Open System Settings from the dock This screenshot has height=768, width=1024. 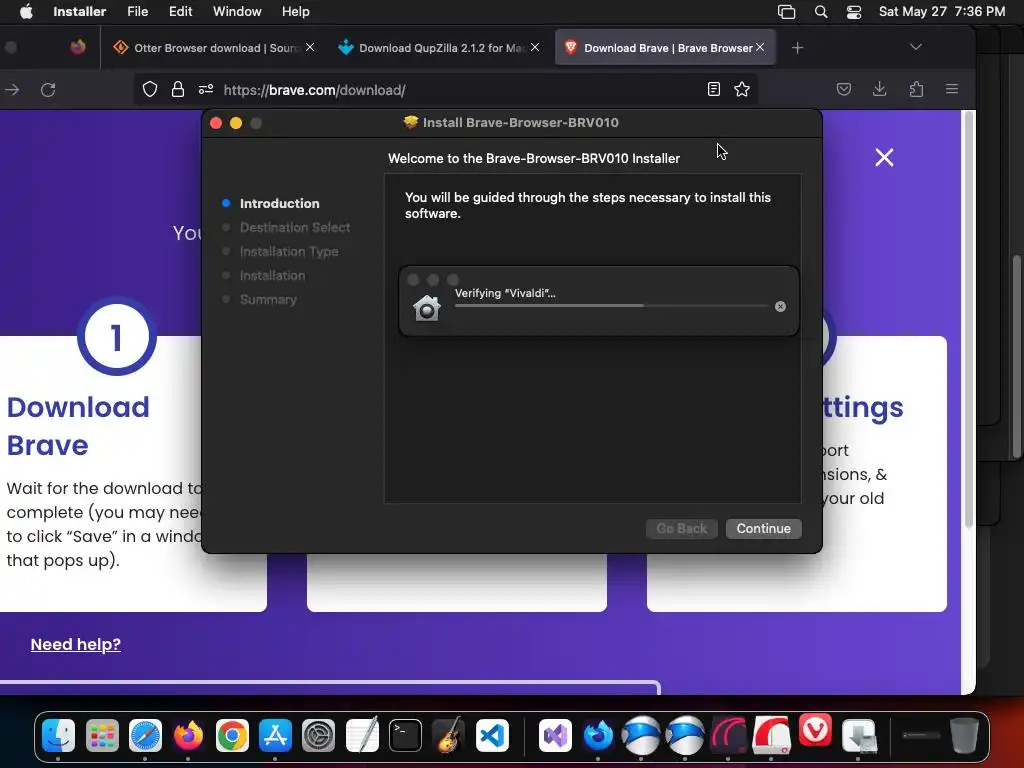pos(318,735)
